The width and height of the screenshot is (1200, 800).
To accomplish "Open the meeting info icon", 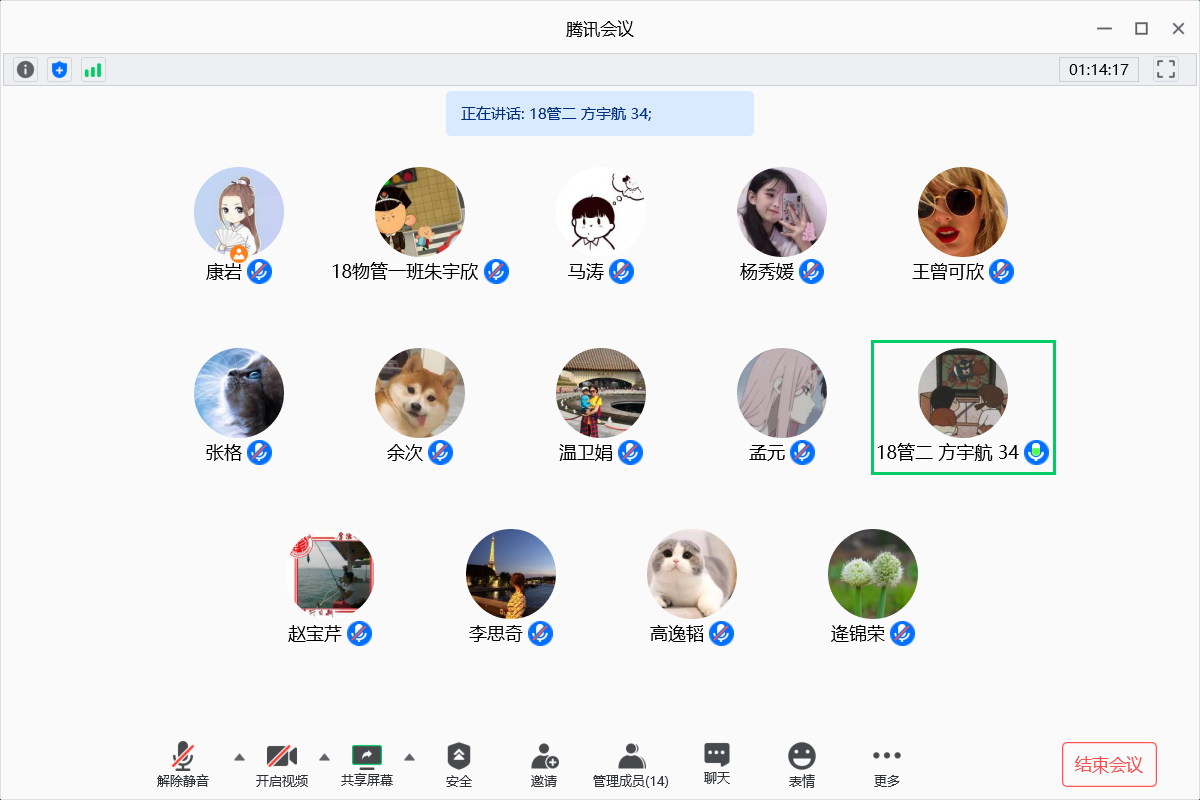I will point(26,70).
